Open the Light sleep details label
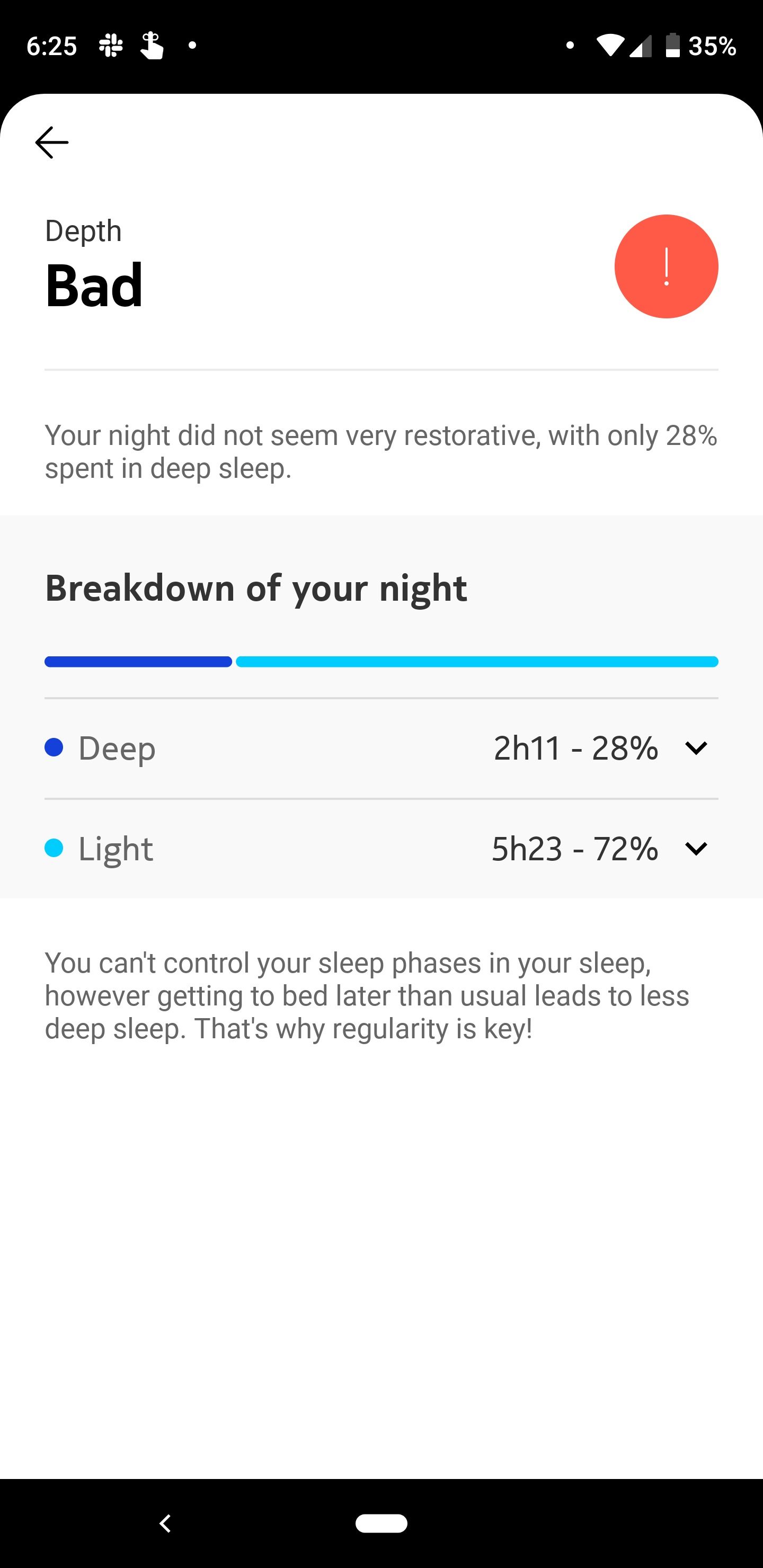 click(116, 849)
